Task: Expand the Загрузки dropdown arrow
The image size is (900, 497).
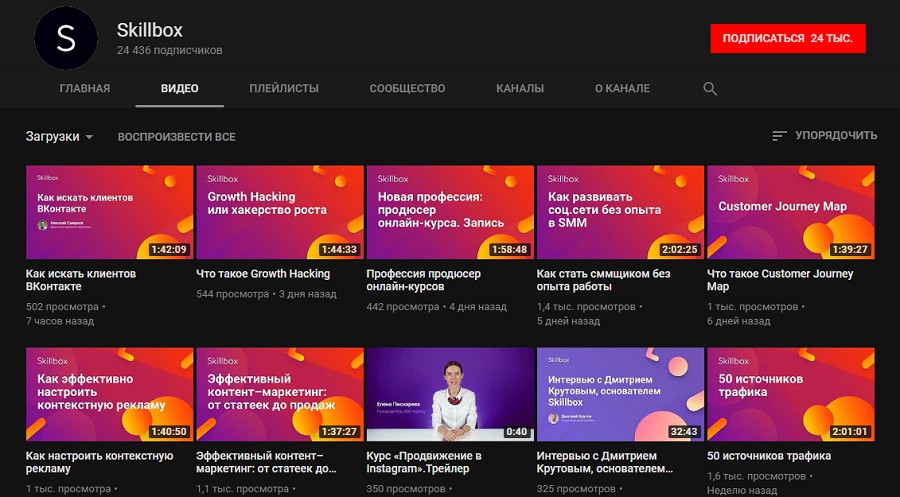Action: click(x=89, y=137)
